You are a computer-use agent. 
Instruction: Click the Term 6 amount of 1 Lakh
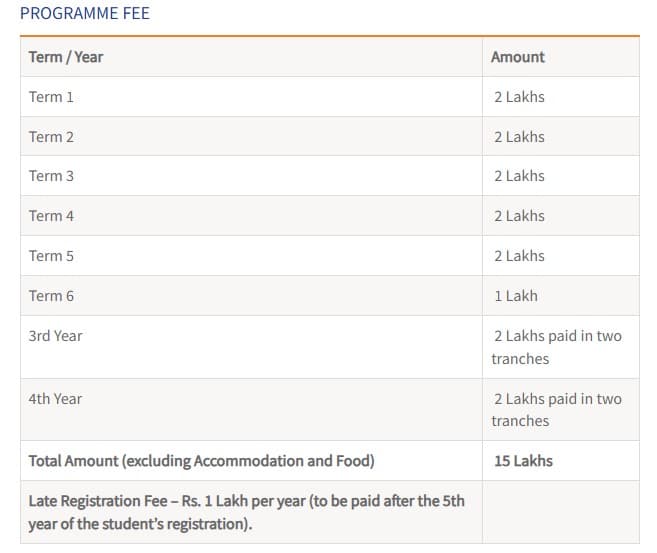(516, 296)
